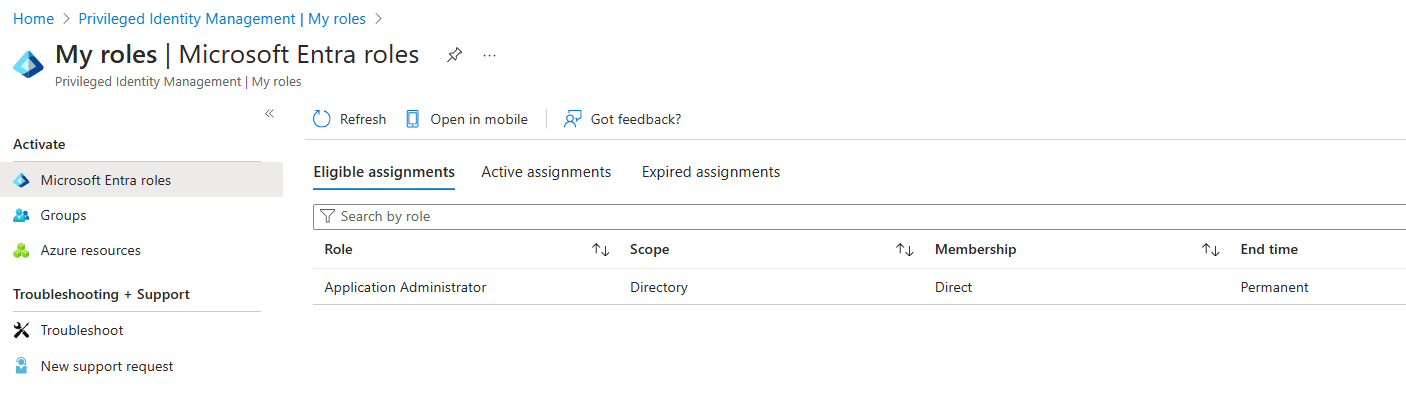Sort by Scope column arrows
The width and height of the screenshot is (1406, 399).
(x=905, y=250)
